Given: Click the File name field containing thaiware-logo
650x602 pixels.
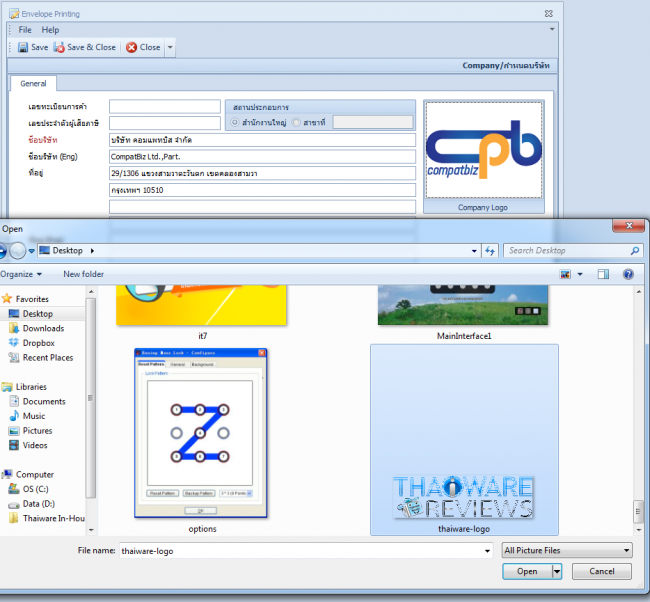Looking at the screenshot, I should [301, 551].
